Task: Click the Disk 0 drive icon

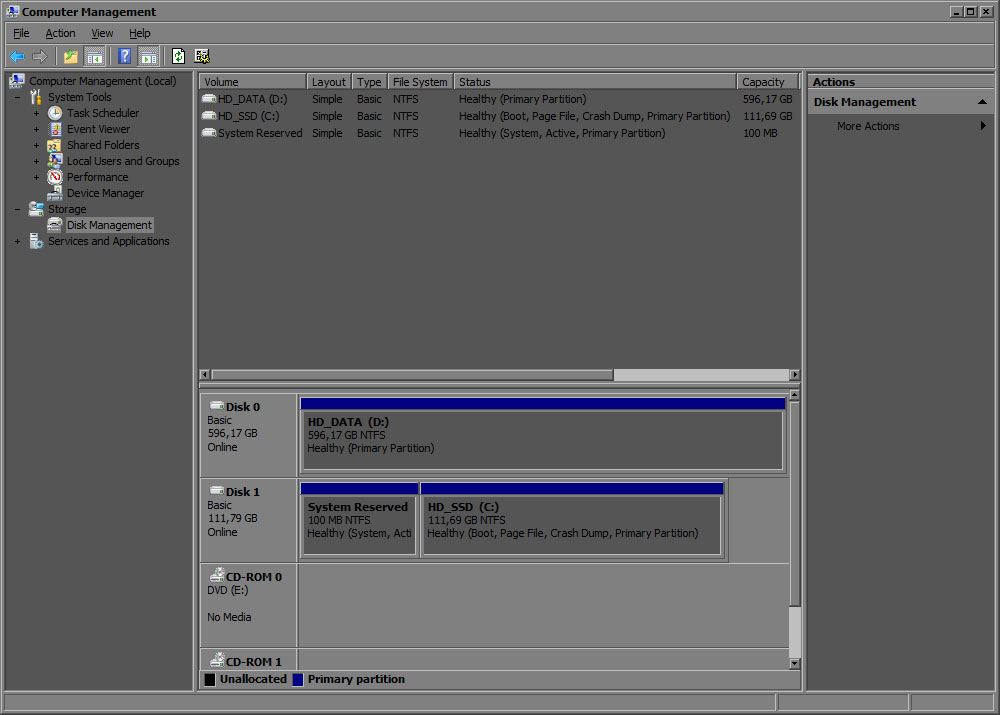Action: point(217,406)
